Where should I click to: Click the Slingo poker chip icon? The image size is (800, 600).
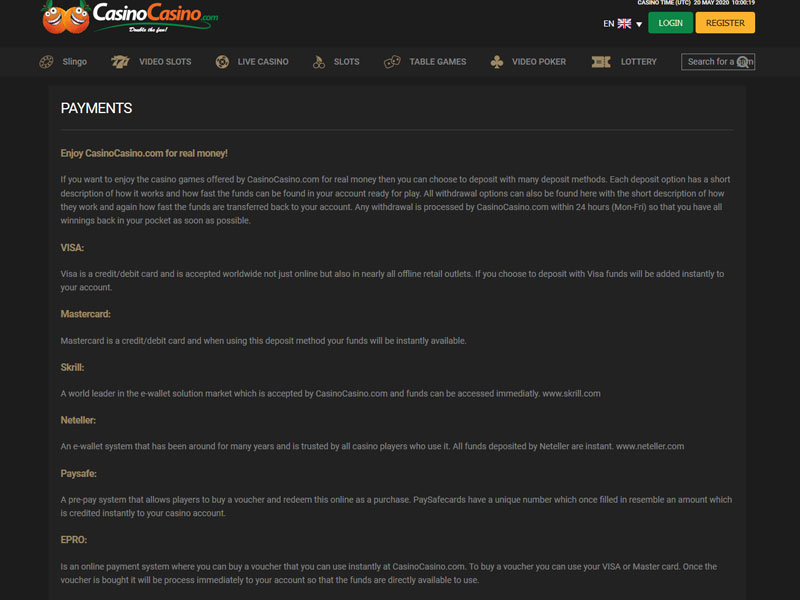(x=46, y=62)
